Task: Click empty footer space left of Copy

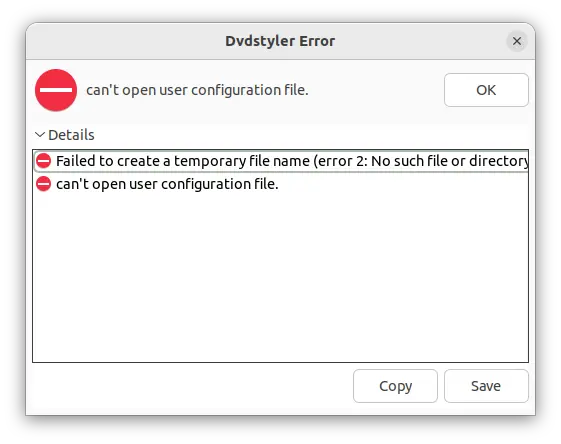Action: 191,386
